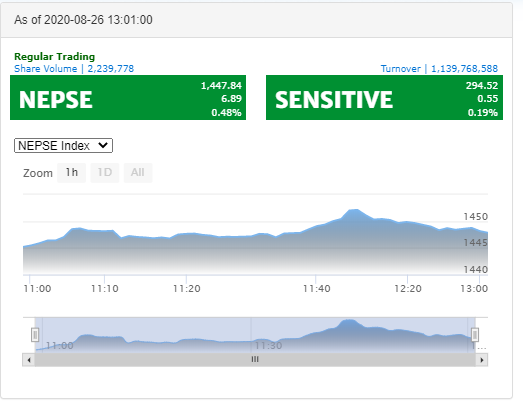
Task: Select the All zoom button
Action: 138,172
